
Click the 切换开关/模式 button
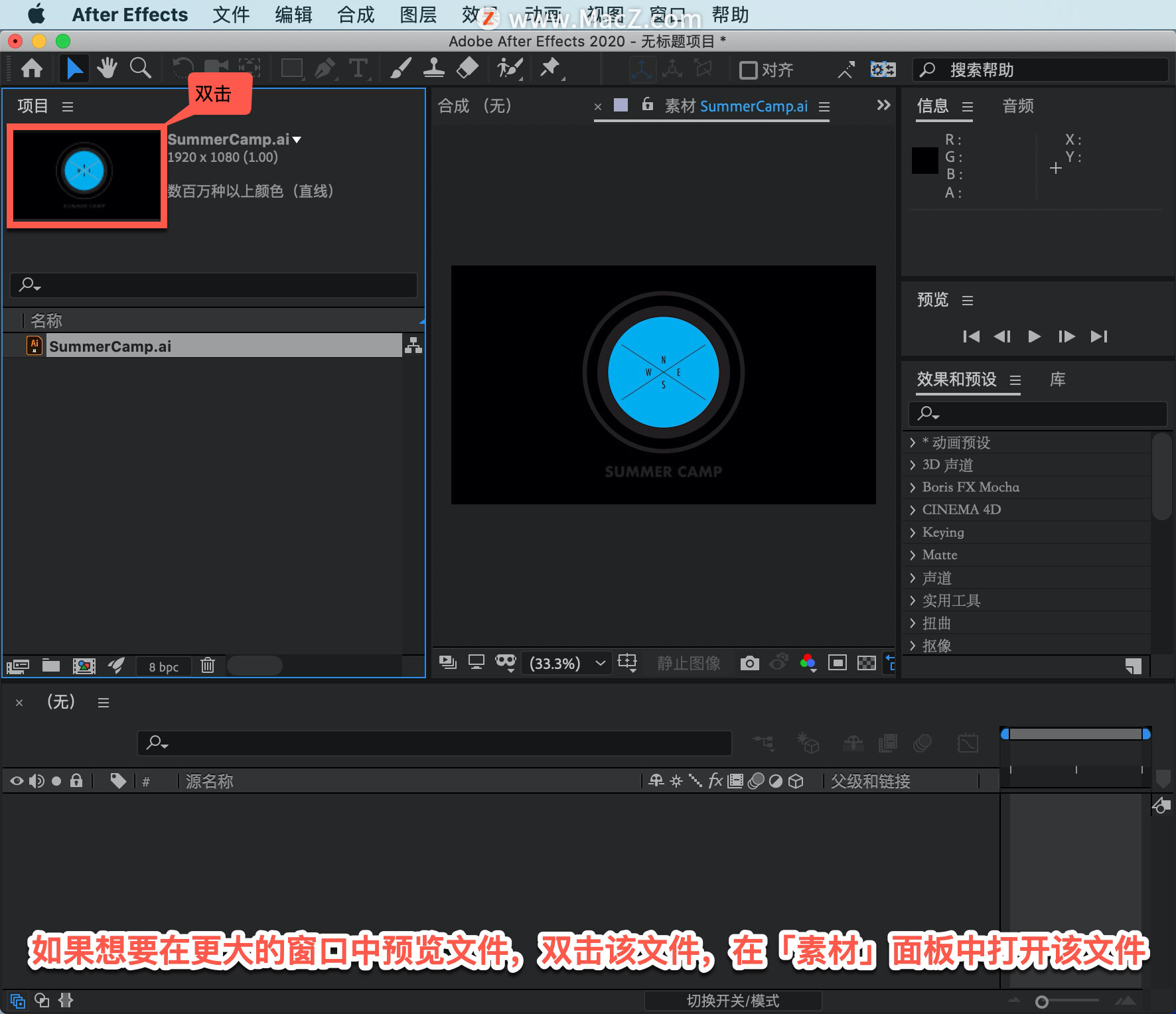tap(733, 1001)
